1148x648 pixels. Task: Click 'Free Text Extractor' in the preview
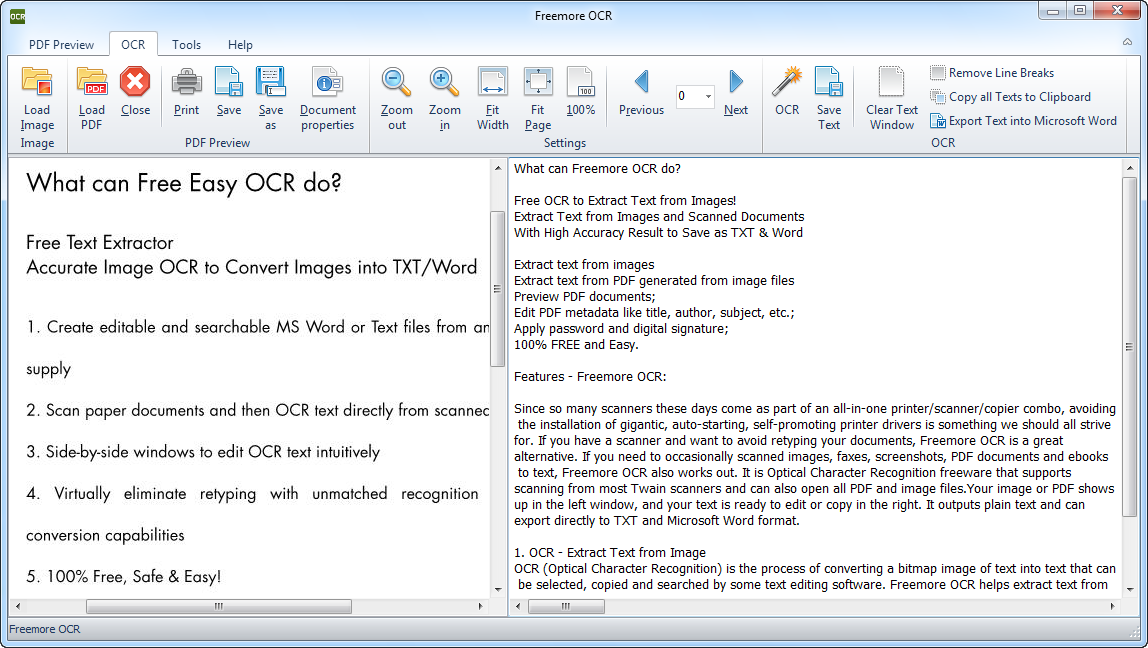(x=100, y=242)
